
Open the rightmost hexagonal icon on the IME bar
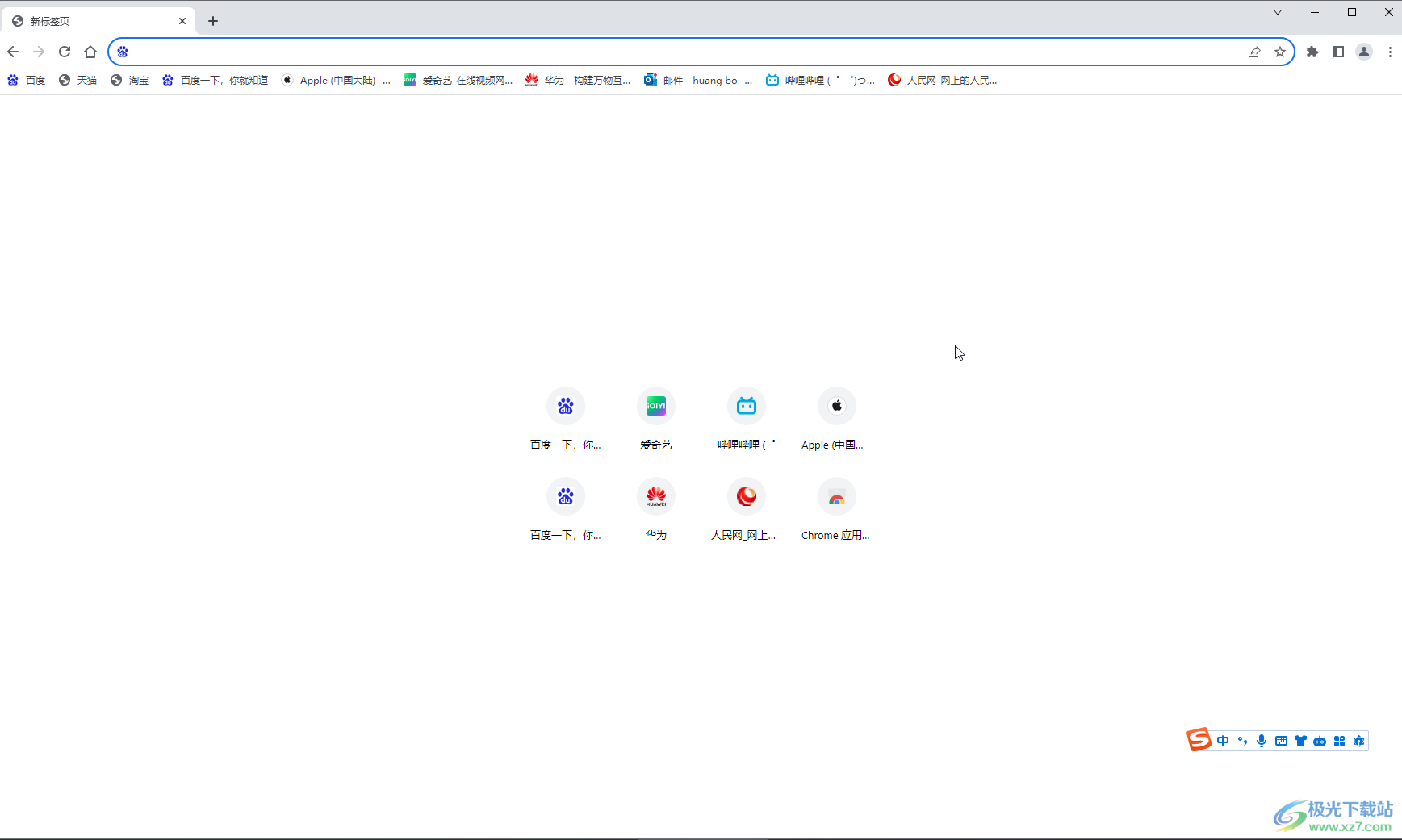[1358, 741]
